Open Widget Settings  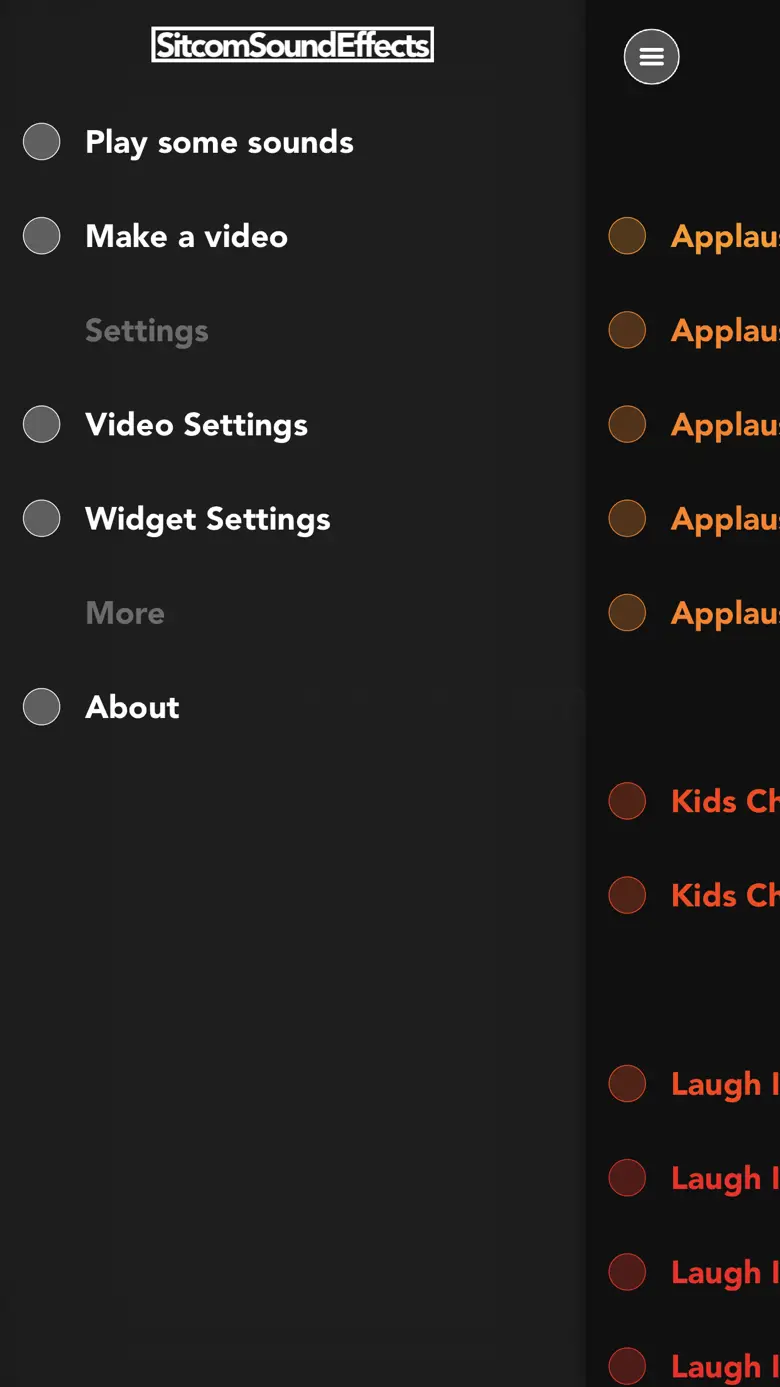point(207,519)
